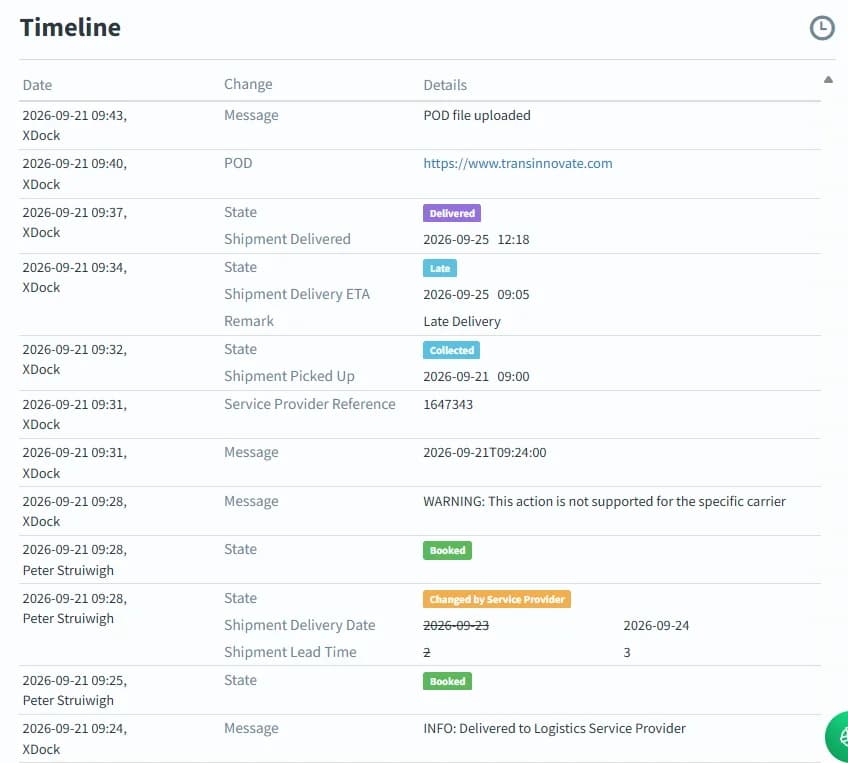This screenshot has width=848, height=763.
Task: Click Peter Struiwigh under the 09:25 entry
Action: point(68,700)
